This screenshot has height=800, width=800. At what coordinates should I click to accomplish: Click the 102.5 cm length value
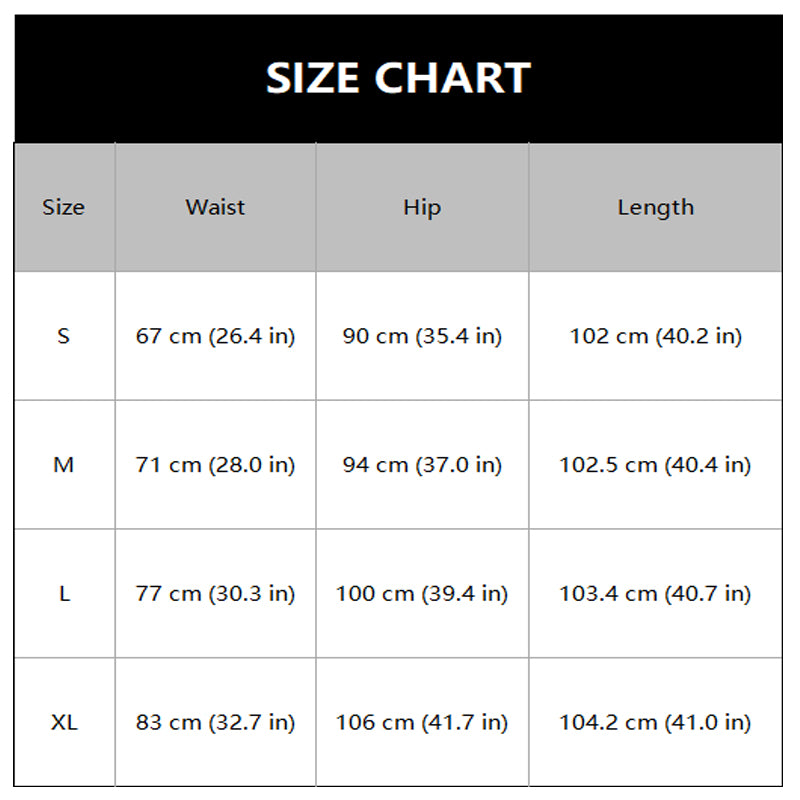[x=655, y=465]
